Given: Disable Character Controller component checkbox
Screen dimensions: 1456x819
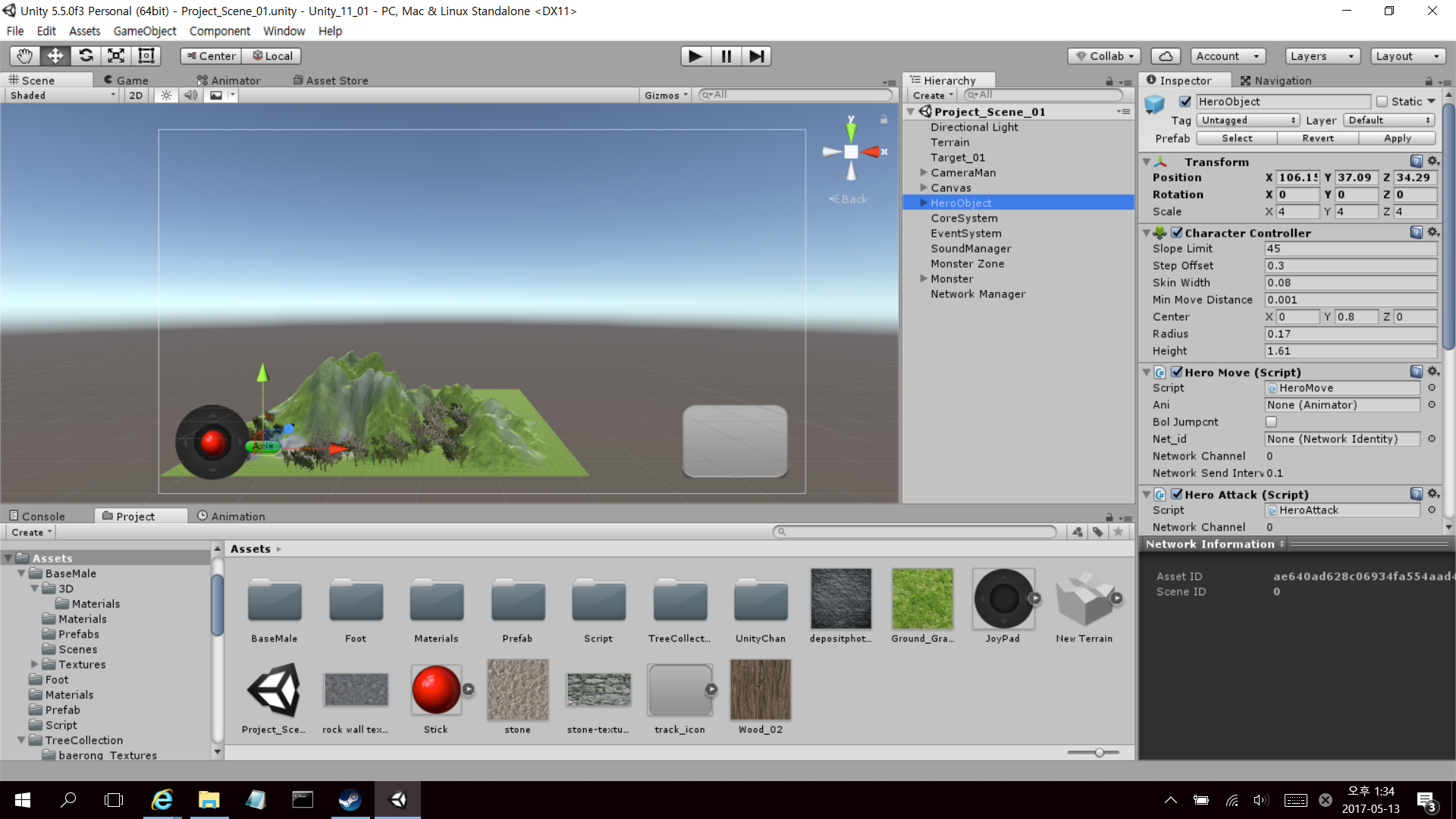Looking at the screenshot, I should [1176, 233].
